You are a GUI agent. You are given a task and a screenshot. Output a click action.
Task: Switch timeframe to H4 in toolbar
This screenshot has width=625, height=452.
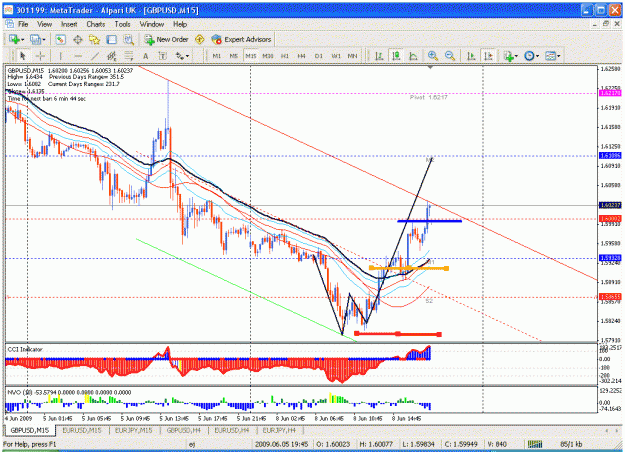[x=301, y=56]
